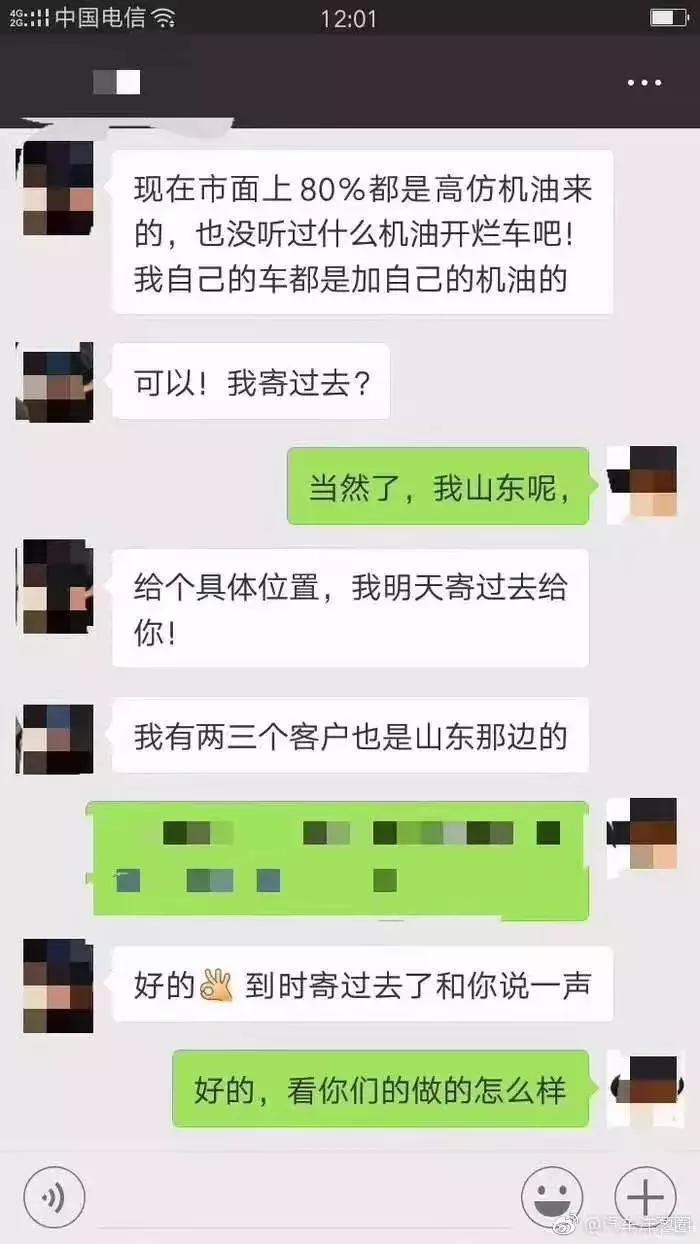Tap the Wi-Fi icon in status bar
The width and height of the screenshot is (700, 1244).
(x=163, y=17)
